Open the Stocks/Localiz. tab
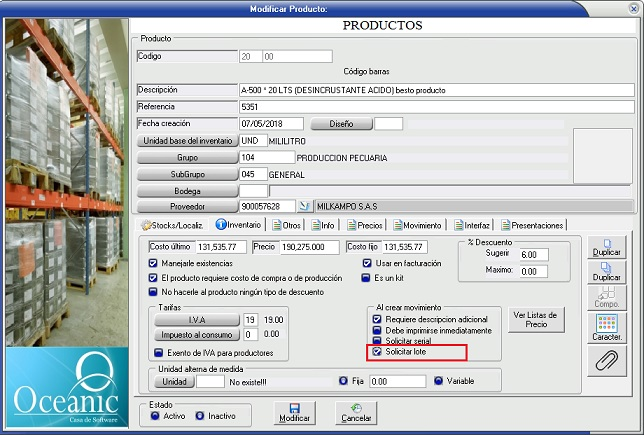The image size is (644, 435). tap(173, 226)
